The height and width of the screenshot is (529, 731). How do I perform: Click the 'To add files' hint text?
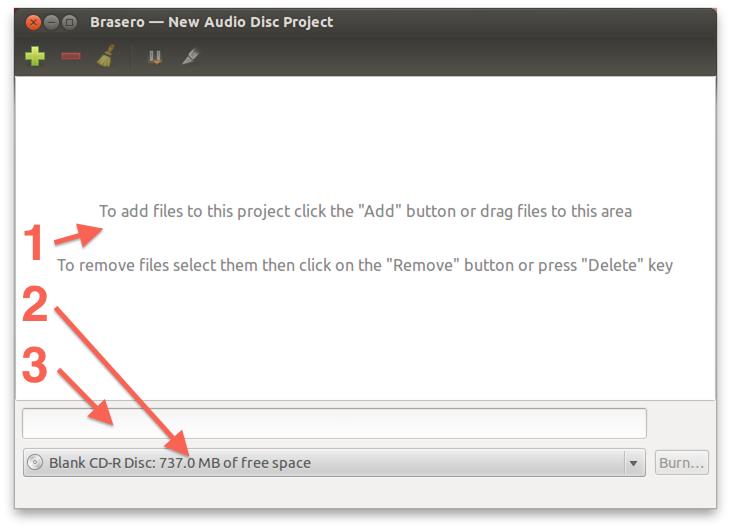coord(366,211)
